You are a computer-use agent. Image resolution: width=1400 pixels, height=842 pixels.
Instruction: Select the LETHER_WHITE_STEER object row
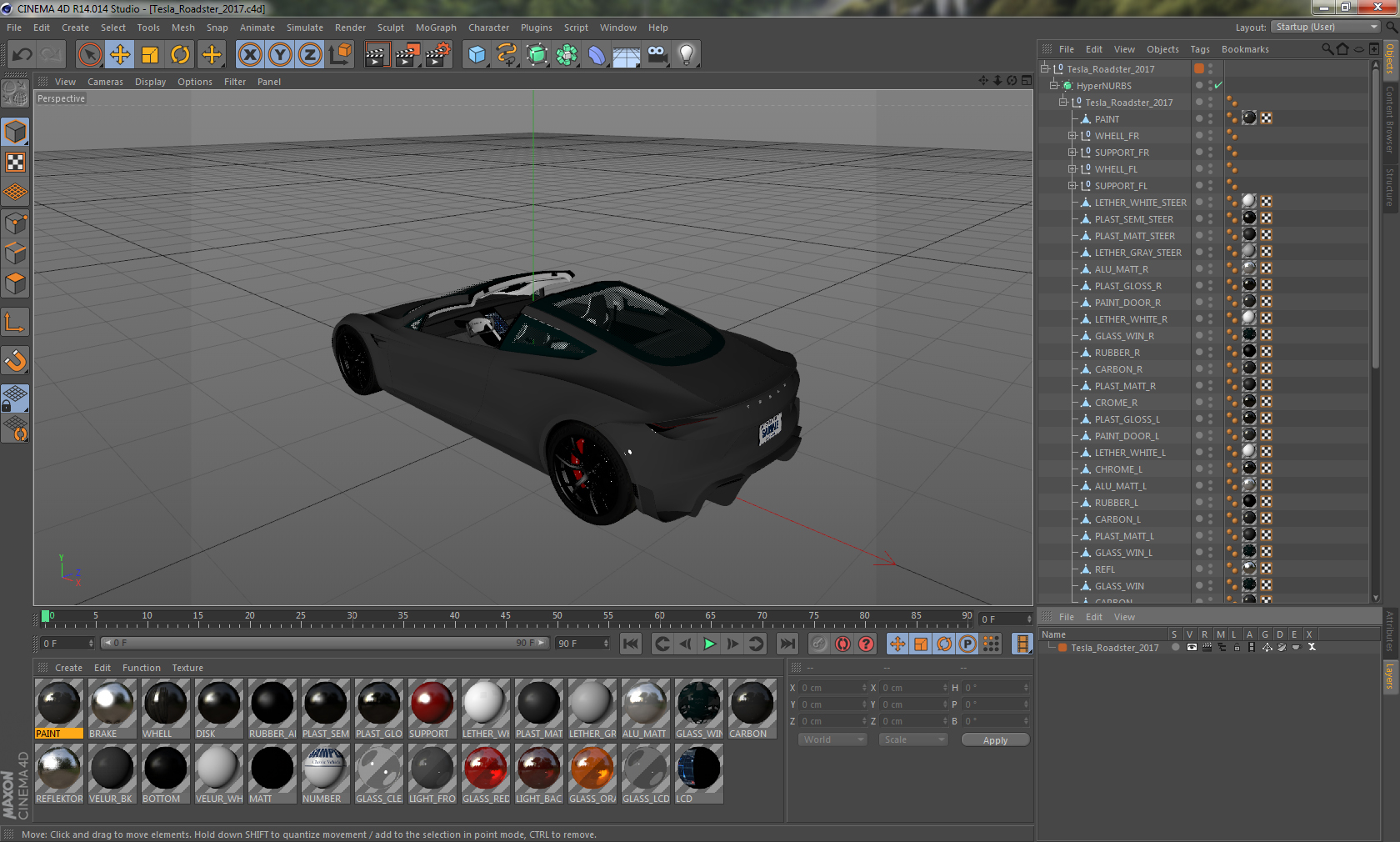coord(1140,203)
